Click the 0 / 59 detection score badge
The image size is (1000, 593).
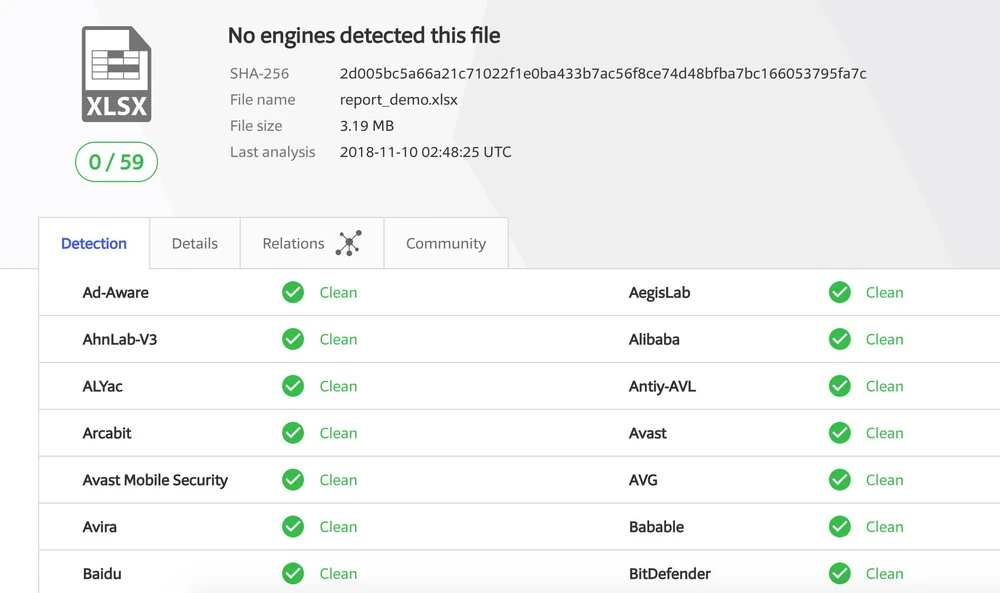[x=116, y=162]
